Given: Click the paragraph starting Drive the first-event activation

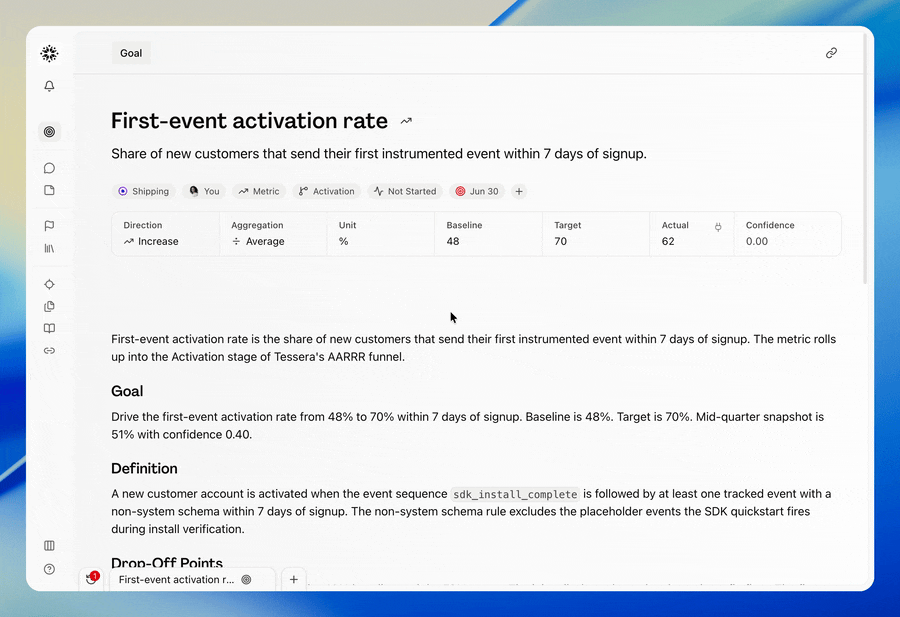Looking at the screenshot, I should tap(467, 425).
